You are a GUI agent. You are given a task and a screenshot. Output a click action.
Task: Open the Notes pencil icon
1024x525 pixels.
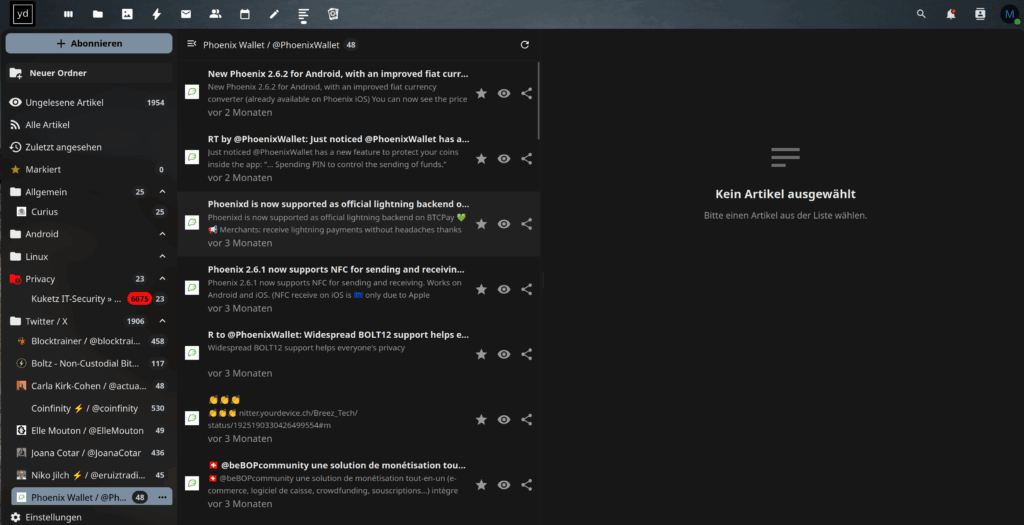coord(274,14)
